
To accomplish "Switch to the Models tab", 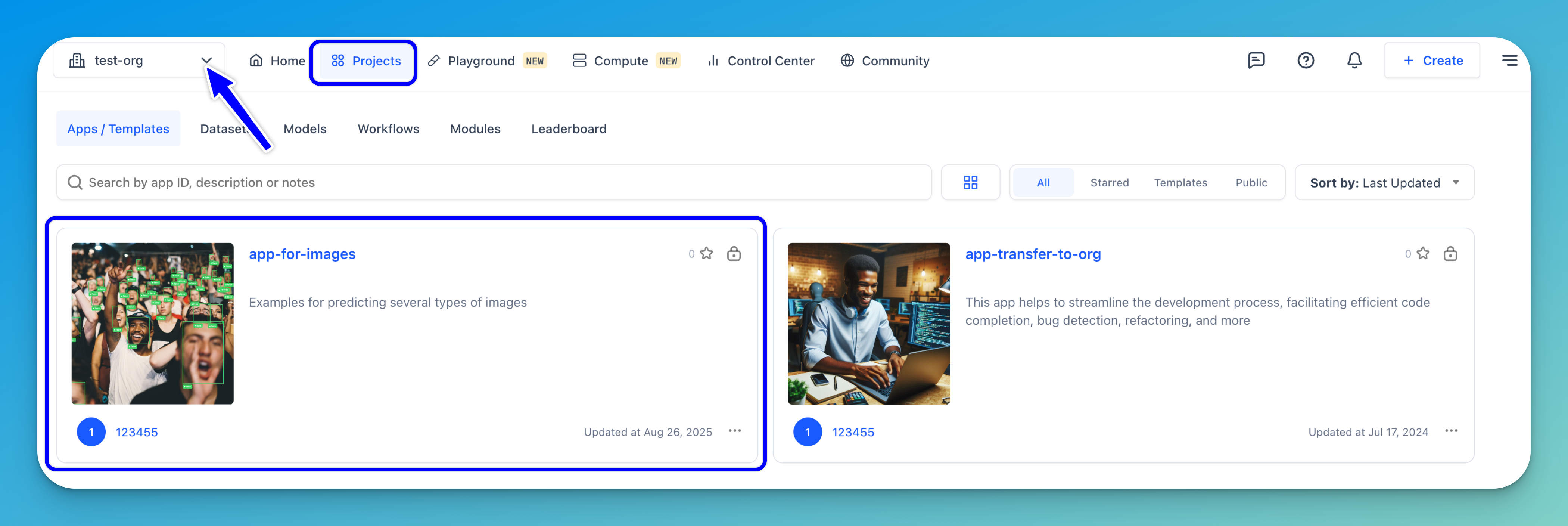I will pyautogui.click(x=305, y=129).
